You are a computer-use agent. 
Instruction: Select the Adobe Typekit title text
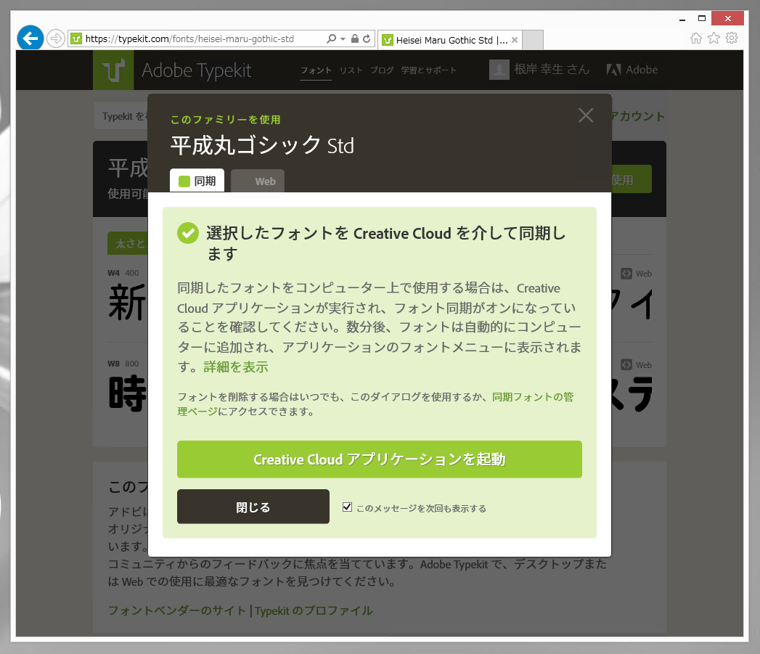click(196, 70)
